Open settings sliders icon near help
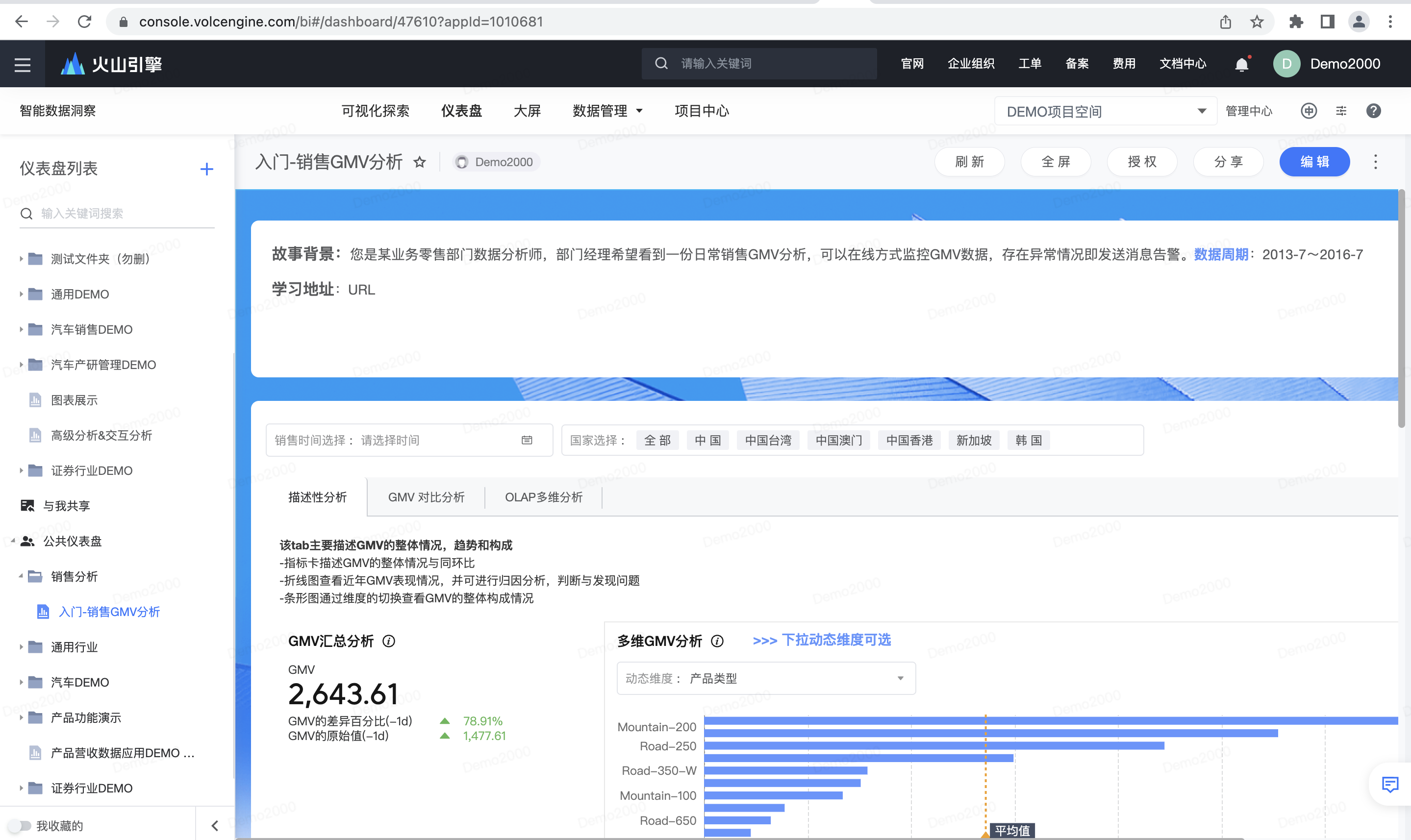 (1341, 111)
